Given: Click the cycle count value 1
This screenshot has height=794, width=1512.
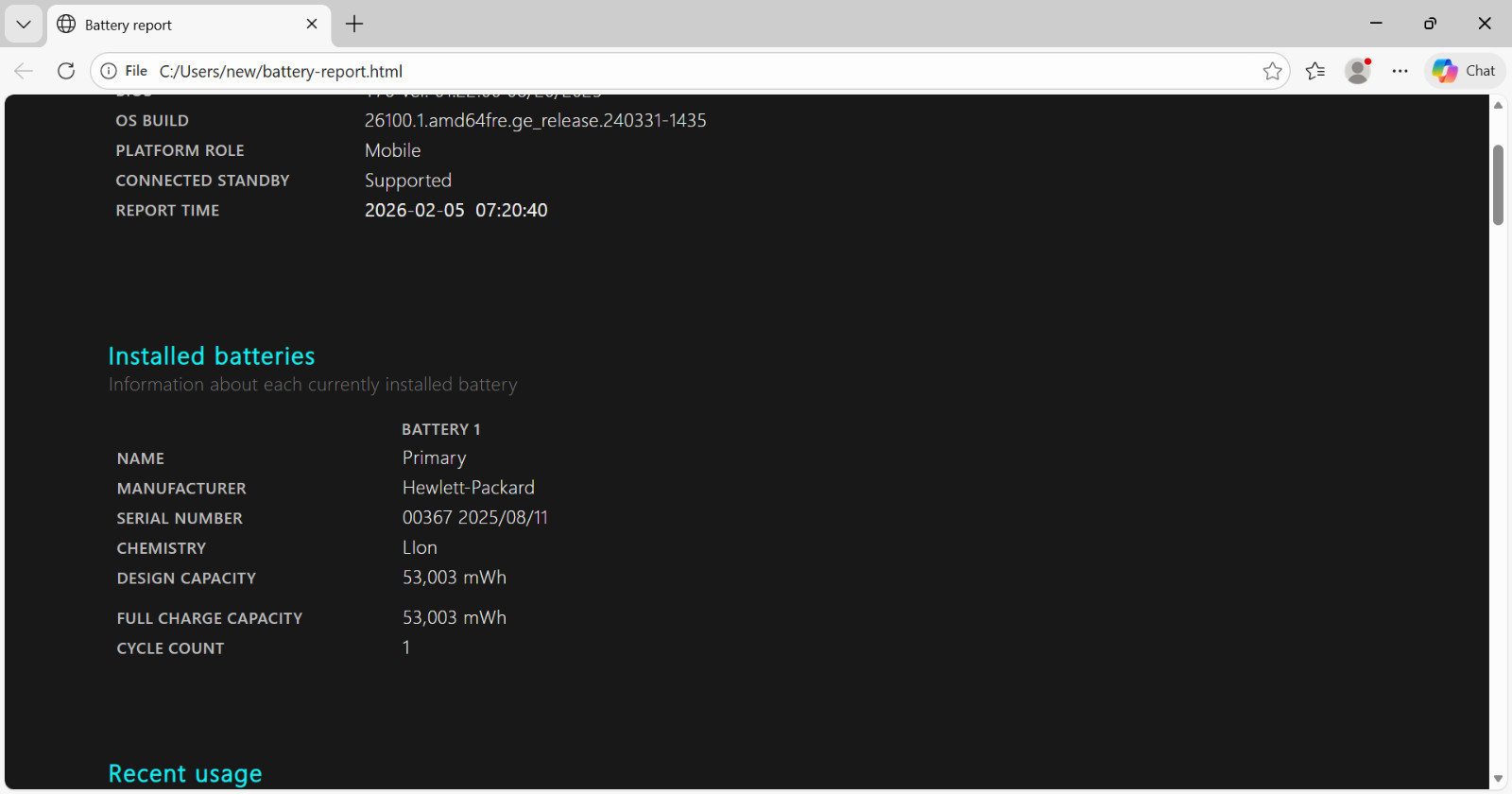Looking at the screenshot, I should pos(406,648).
